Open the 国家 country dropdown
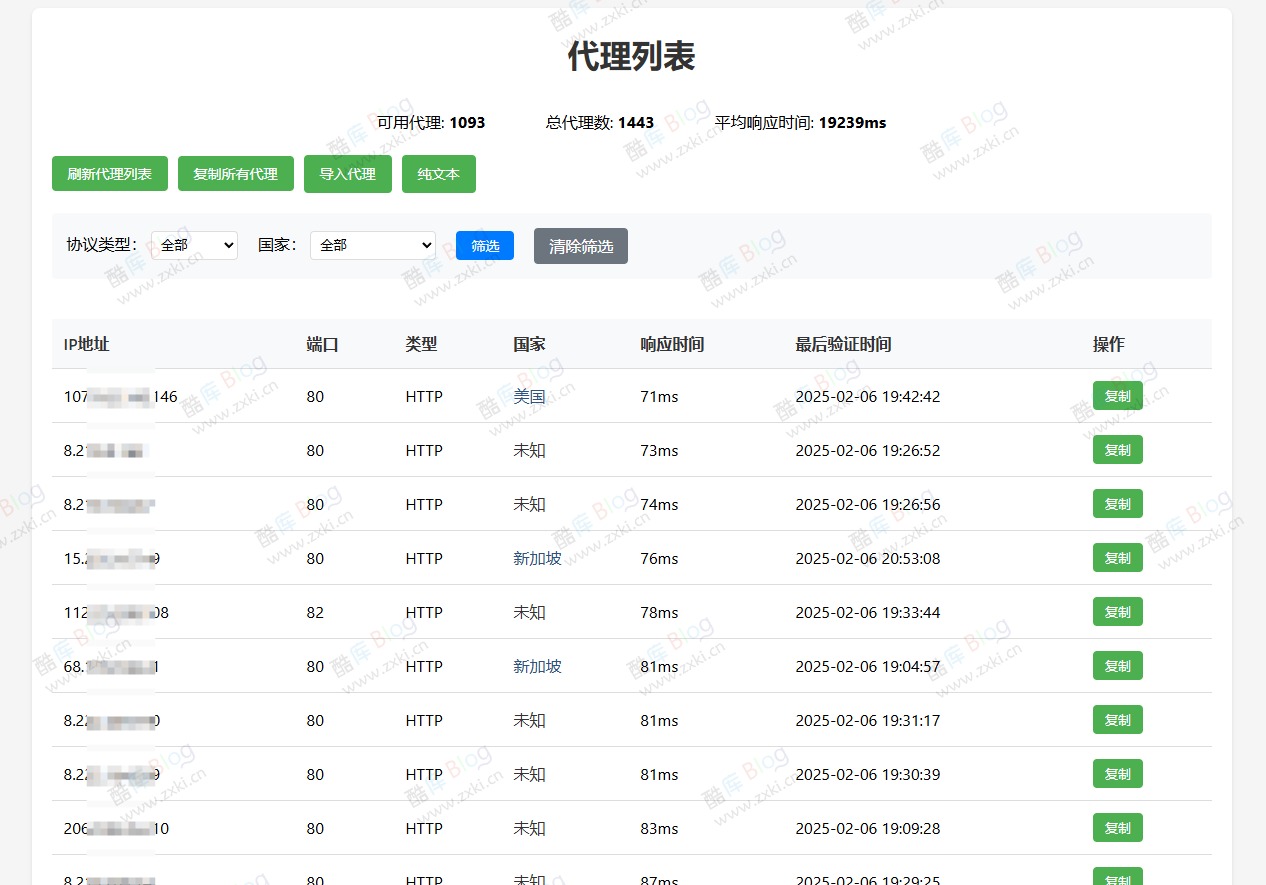1266x885 pixels. coord(372,245)
